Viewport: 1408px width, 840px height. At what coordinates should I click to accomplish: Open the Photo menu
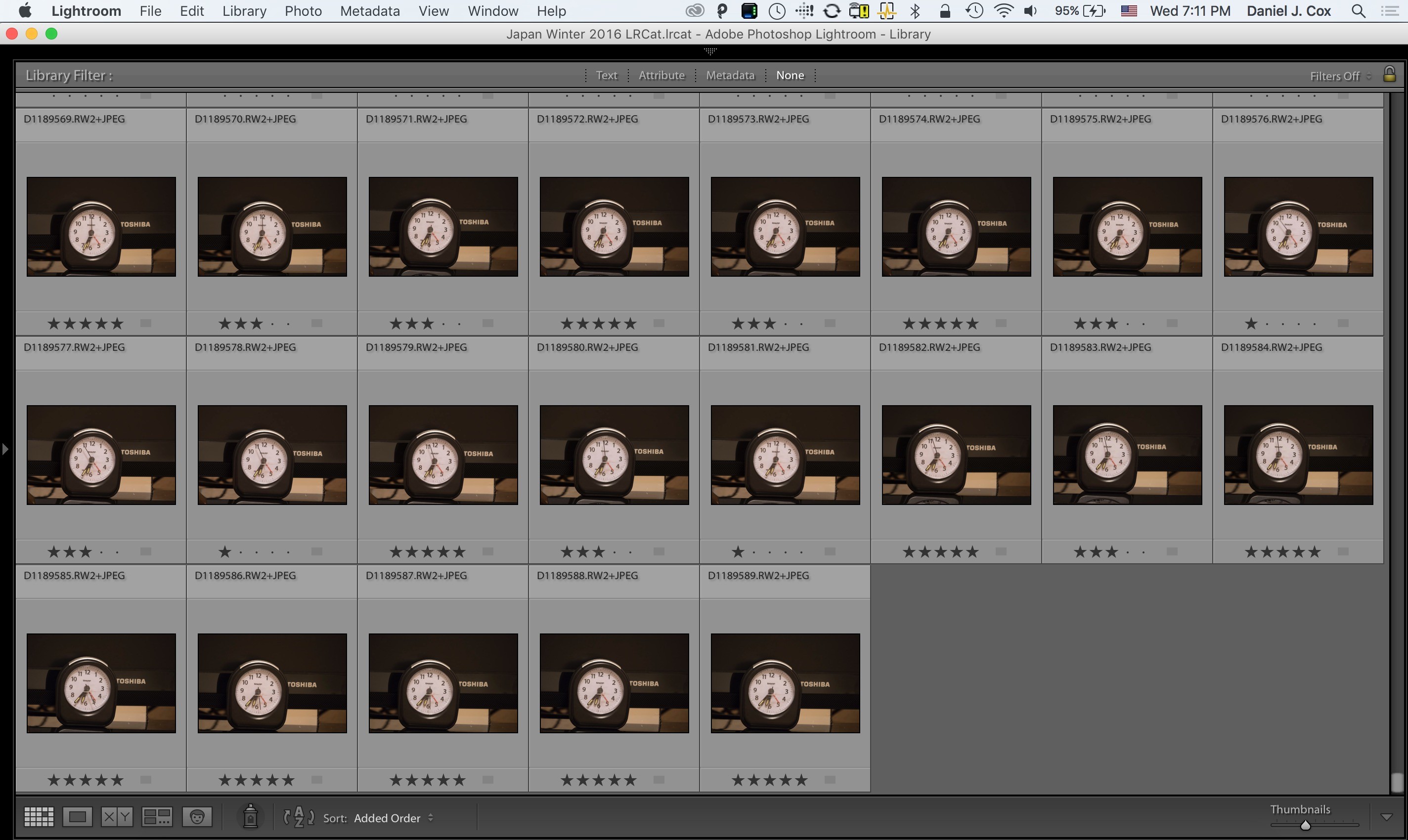pyautogui.click(x=303, y=11)
